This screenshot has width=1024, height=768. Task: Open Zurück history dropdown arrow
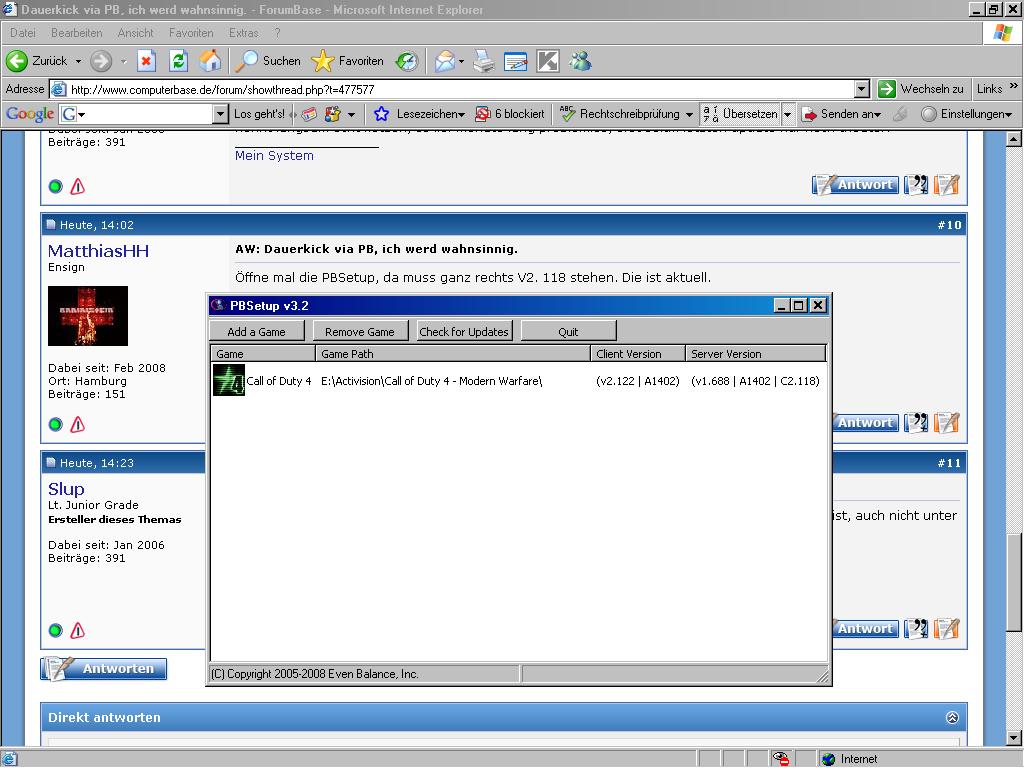pyautogui.click(x=78, y=61)
